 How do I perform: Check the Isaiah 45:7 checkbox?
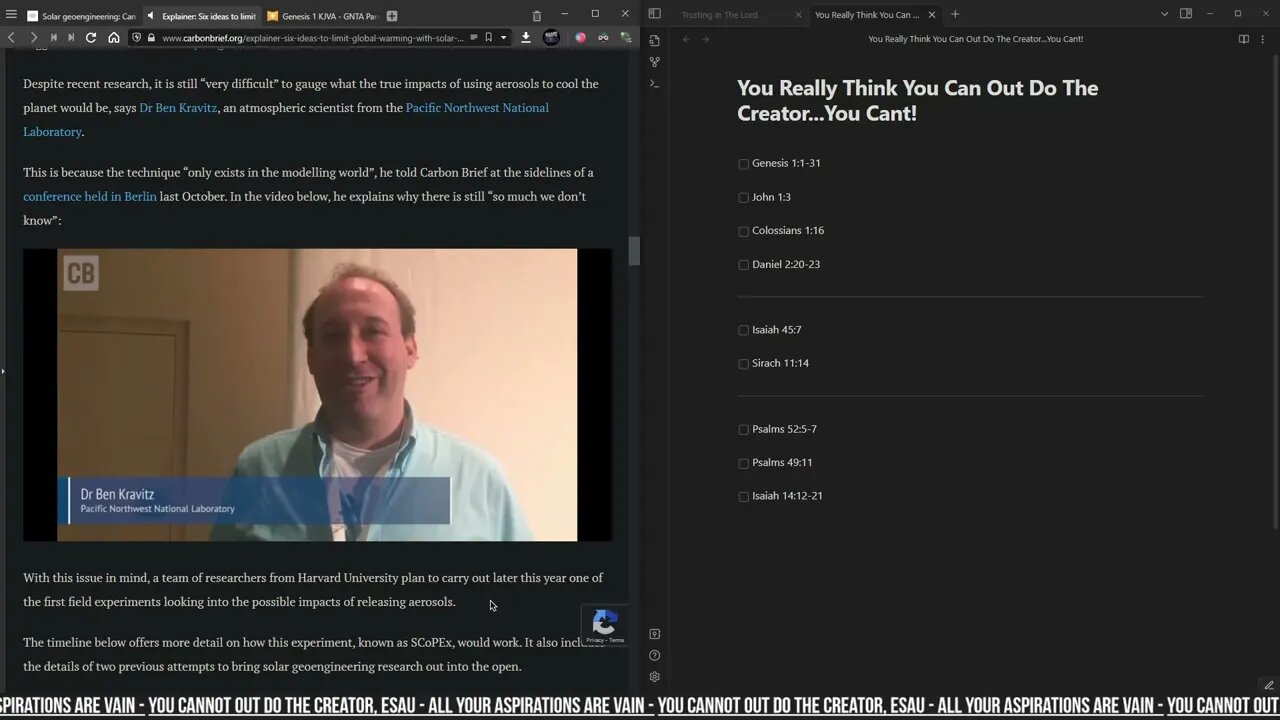(x=743, y=330)
